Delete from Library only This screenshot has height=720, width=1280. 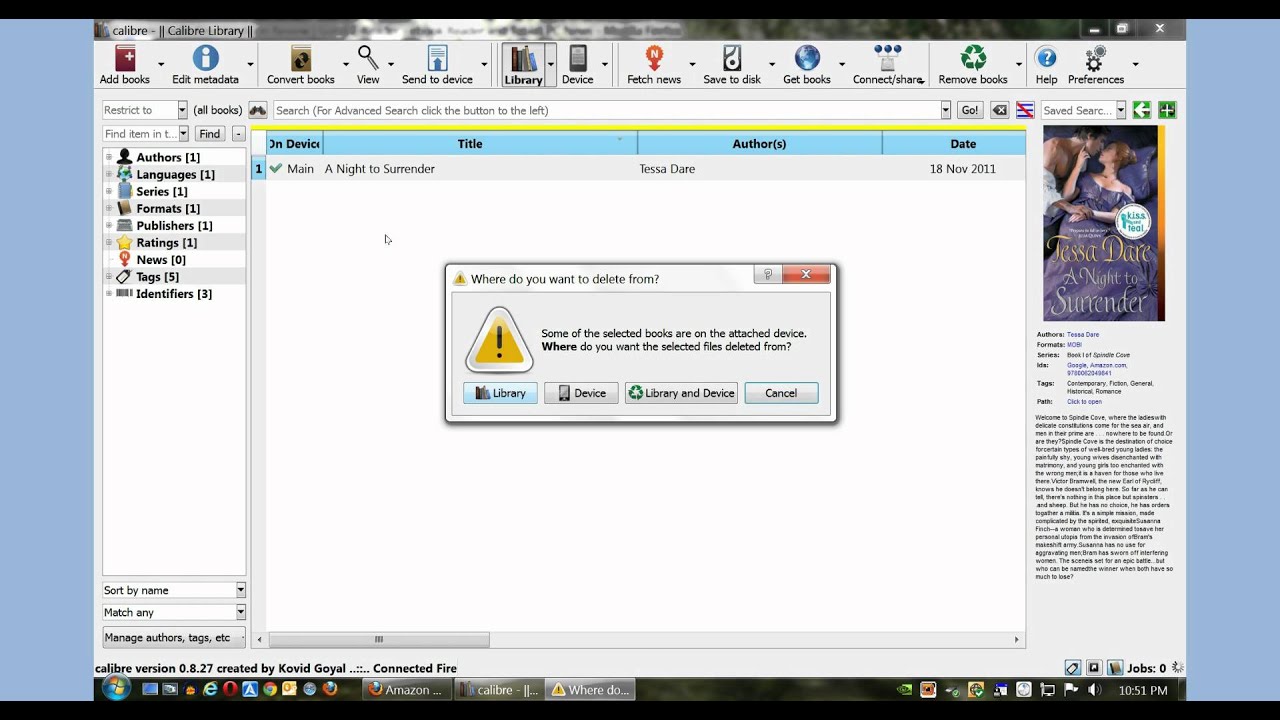coord(500,393)
